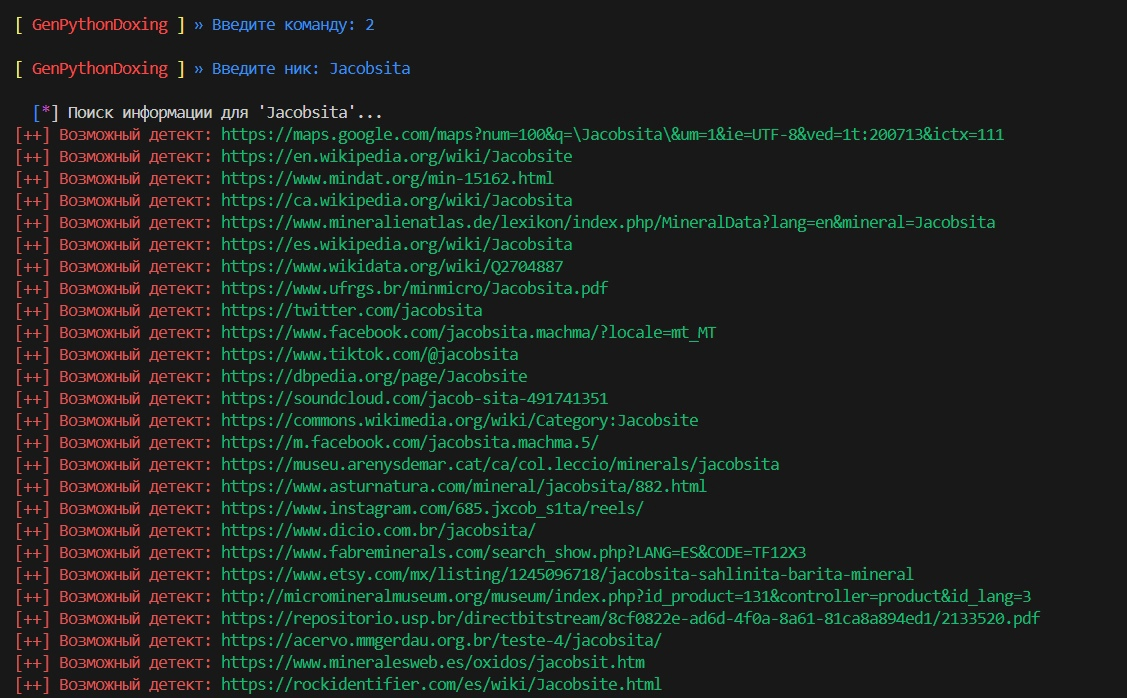Image resolution: width=1127 pixels, height=698 pixels.
Task: Open the asturnatura.com mineral 882 link
Action: coord(463,487)
